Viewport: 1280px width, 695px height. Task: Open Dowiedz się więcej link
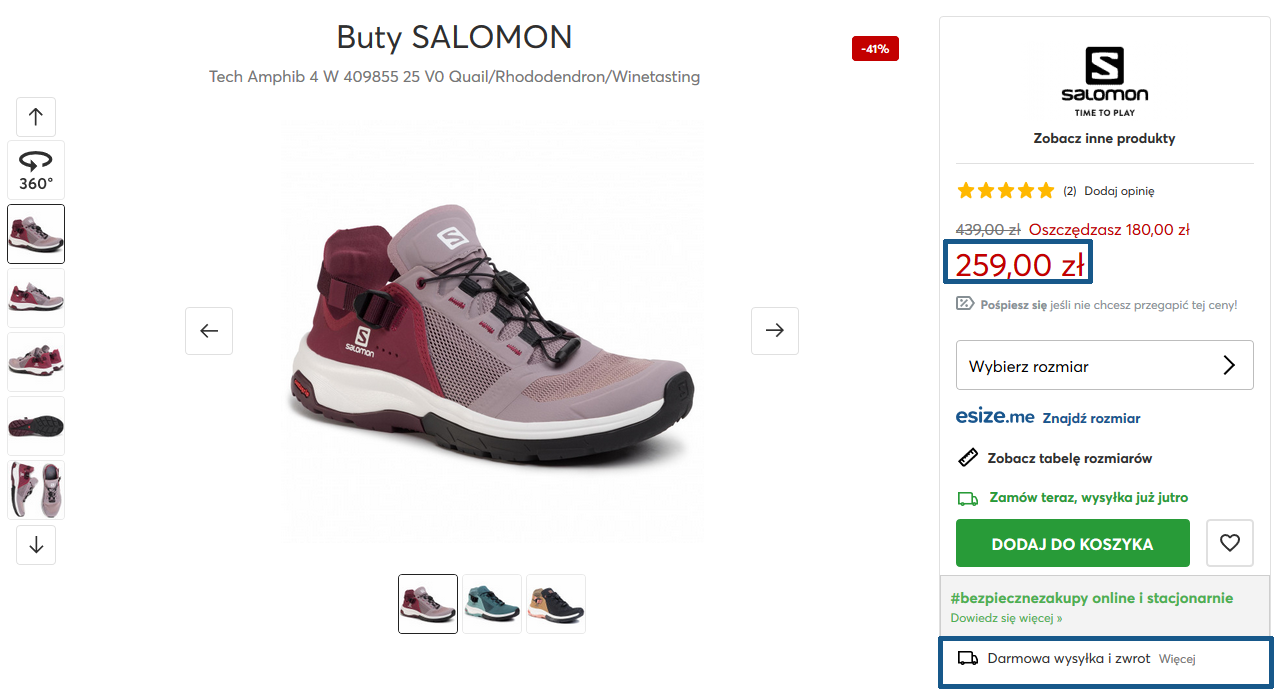(1006, 618)
